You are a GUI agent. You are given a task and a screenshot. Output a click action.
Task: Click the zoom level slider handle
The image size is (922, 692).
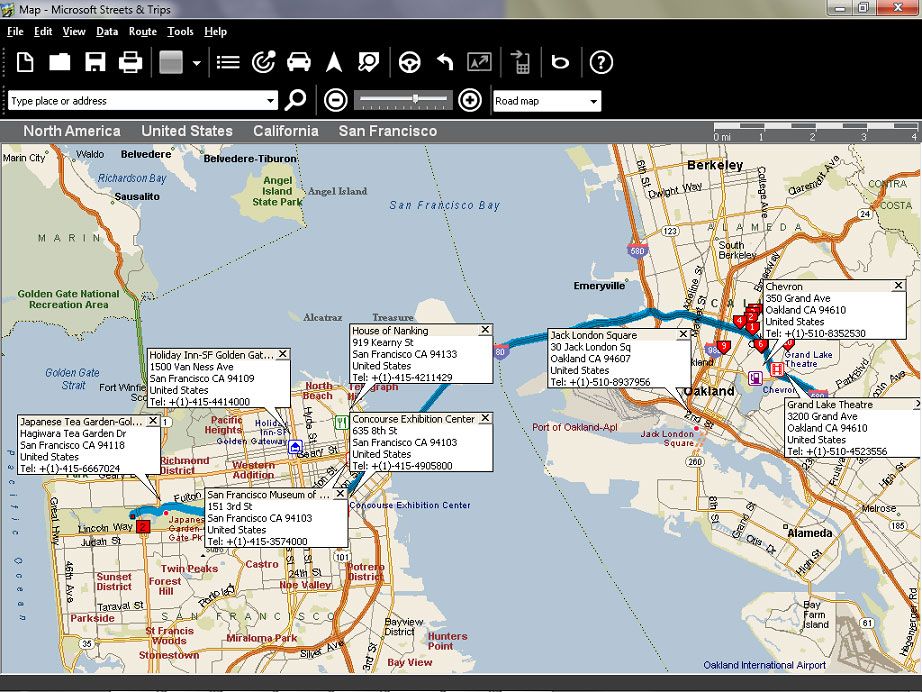[x=415, y=98]
